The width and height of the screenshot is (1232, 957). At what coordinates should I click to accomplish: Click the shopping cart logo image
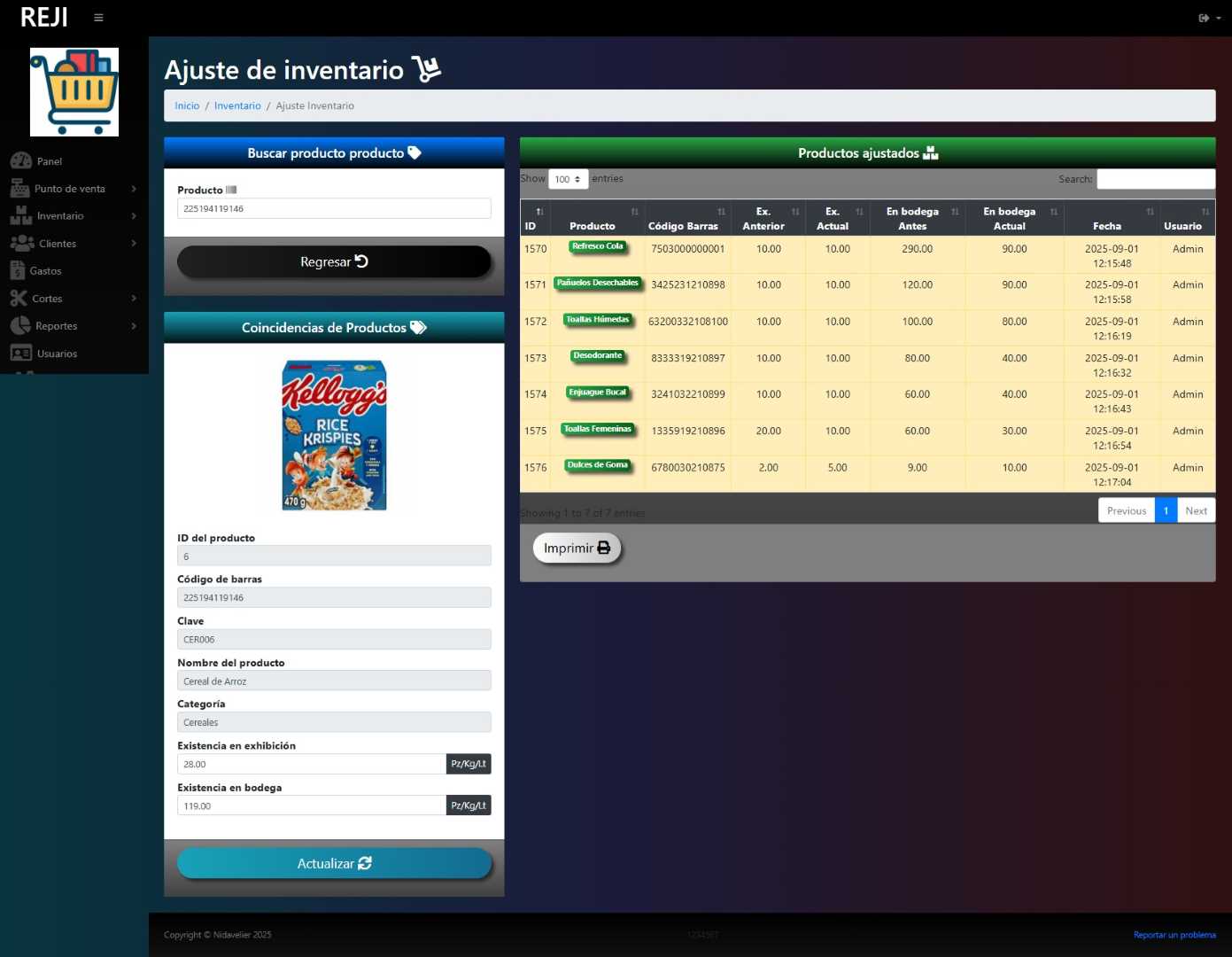tap(74, 92)
